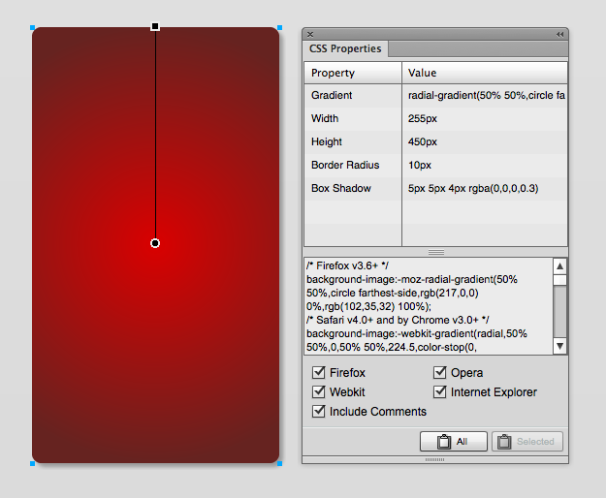
Task: Select the Border Radius property row
Action: (436, 165)
